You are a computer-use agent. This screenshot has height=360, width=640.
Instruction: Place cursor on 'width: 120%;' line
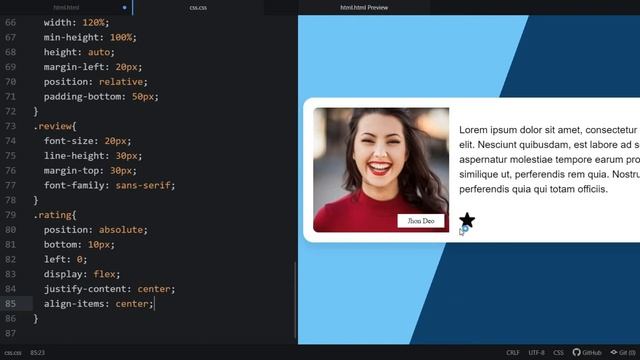click(x=76, y=22)
